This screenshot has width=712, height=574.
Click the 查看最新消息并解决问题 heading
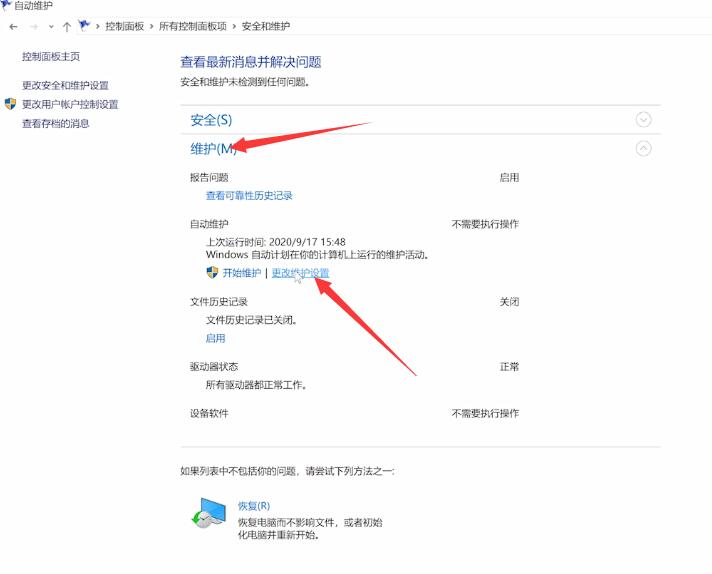pyautogui.click(x=251, y=62)
